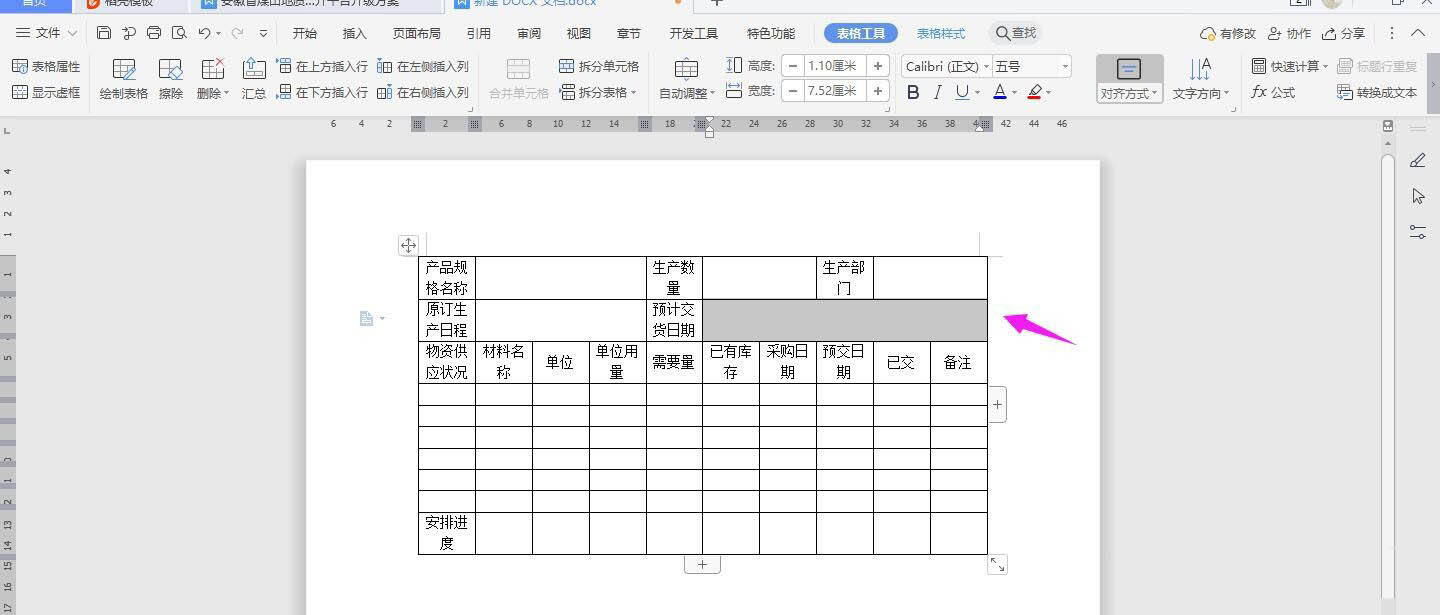Click the pen icon in right sidebar
Image resolution: width=1440 pixels, height=615 pixels.
(1418, 160)
